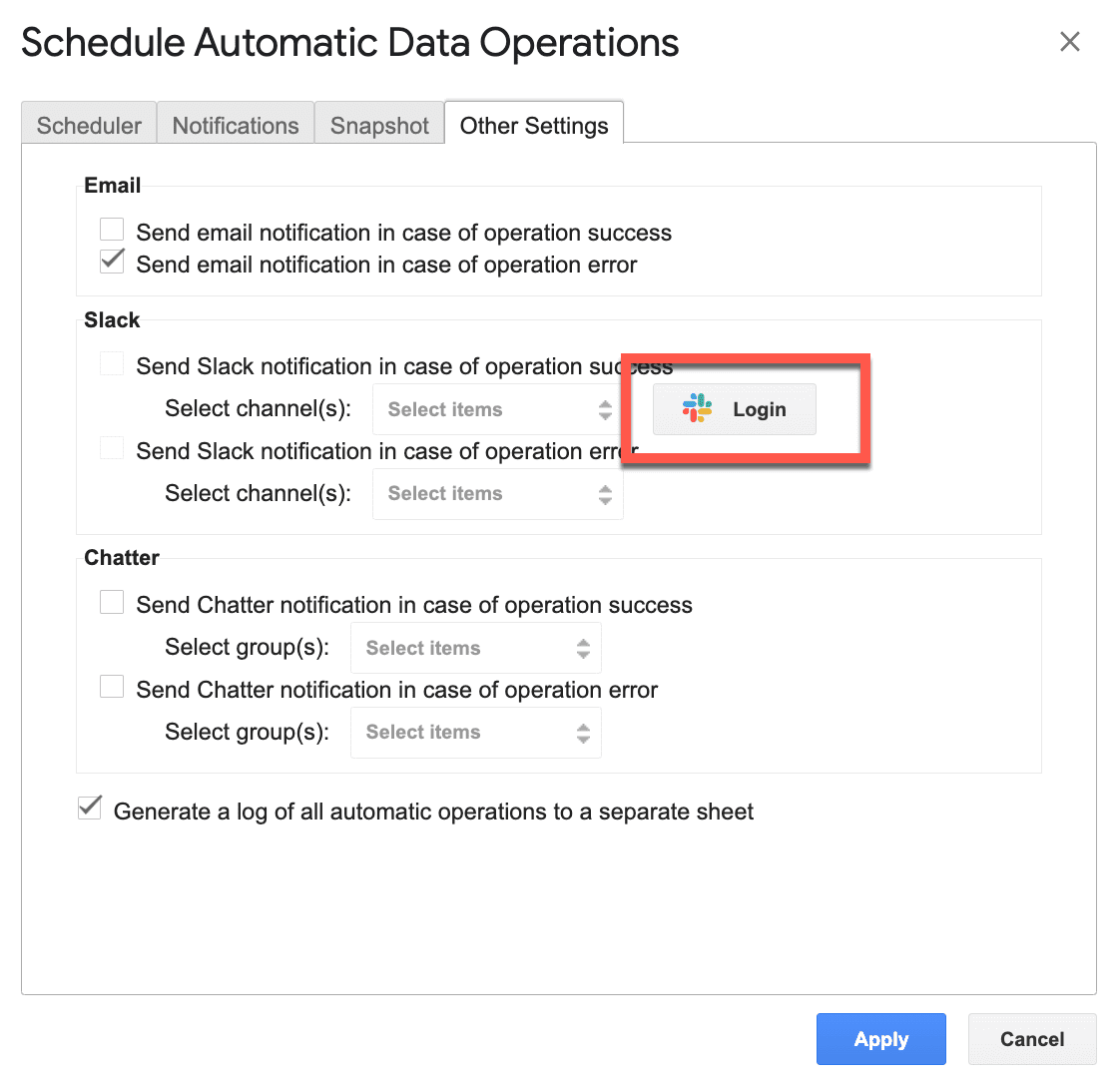Close the Schedule Automatic Data Operations dialog
This screenshot has width=1120, height=1090.
coord(1069,42)
